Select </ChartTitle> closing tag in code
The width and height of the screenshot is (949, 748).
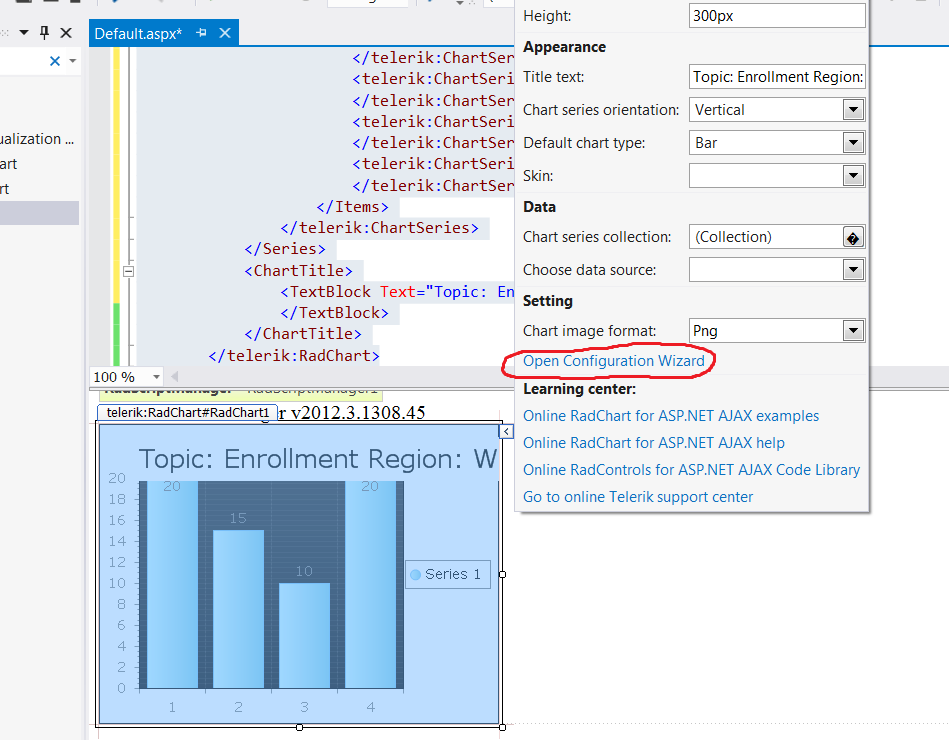tap(303, 334)
